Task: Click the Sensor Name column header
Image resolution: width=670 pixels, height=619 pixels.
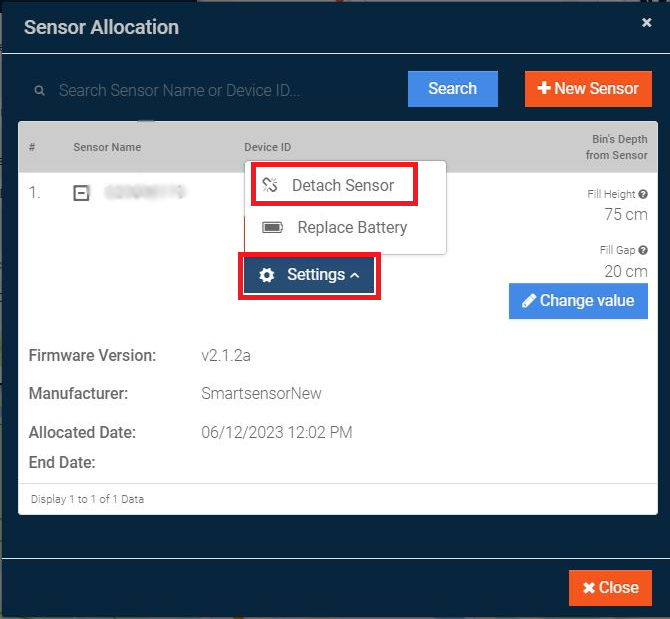Action: (107, 147)
